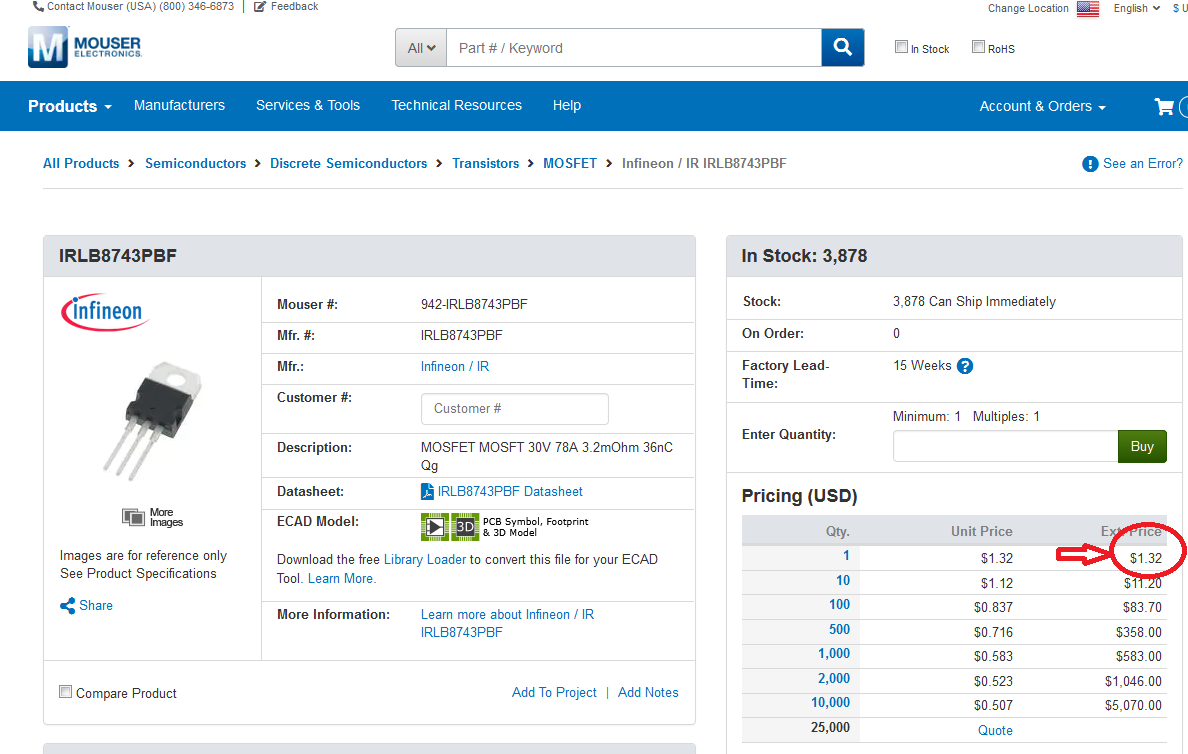Click the See an Error? link
Image resolution: width=1188 pixels, height=754 pixels.
coord(1143,164)
